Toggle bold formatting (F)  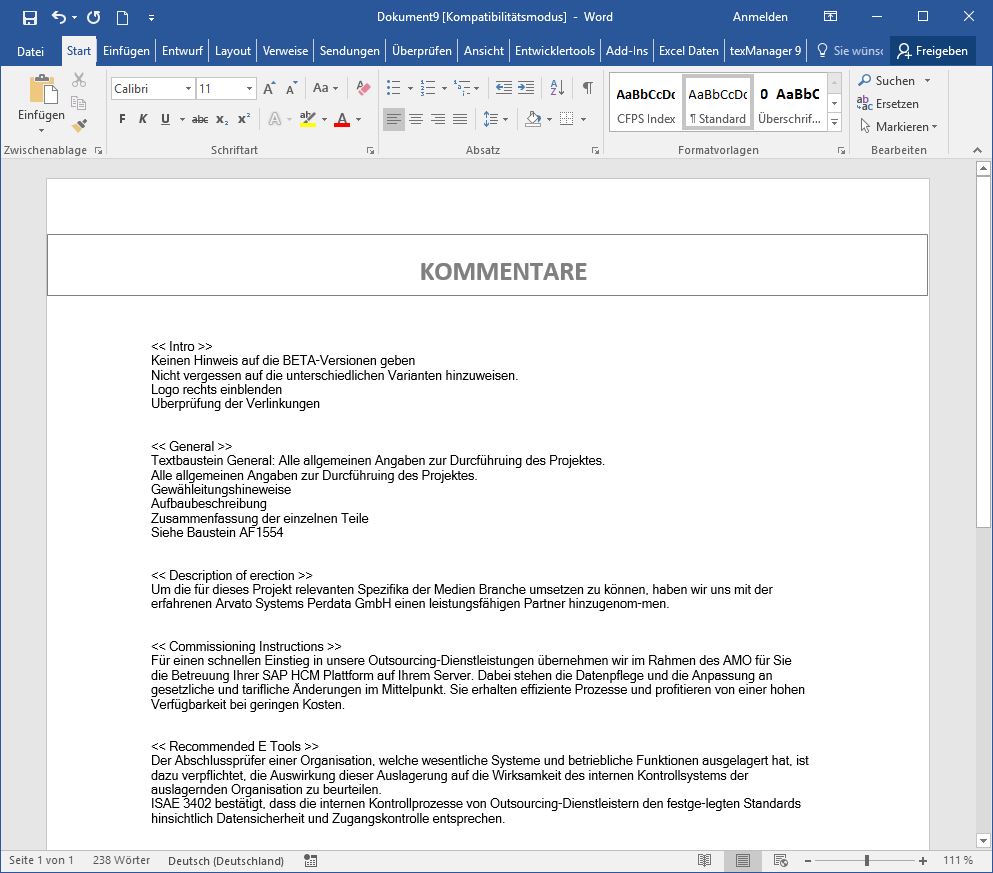pyautogui.click(x=122, y=119)
